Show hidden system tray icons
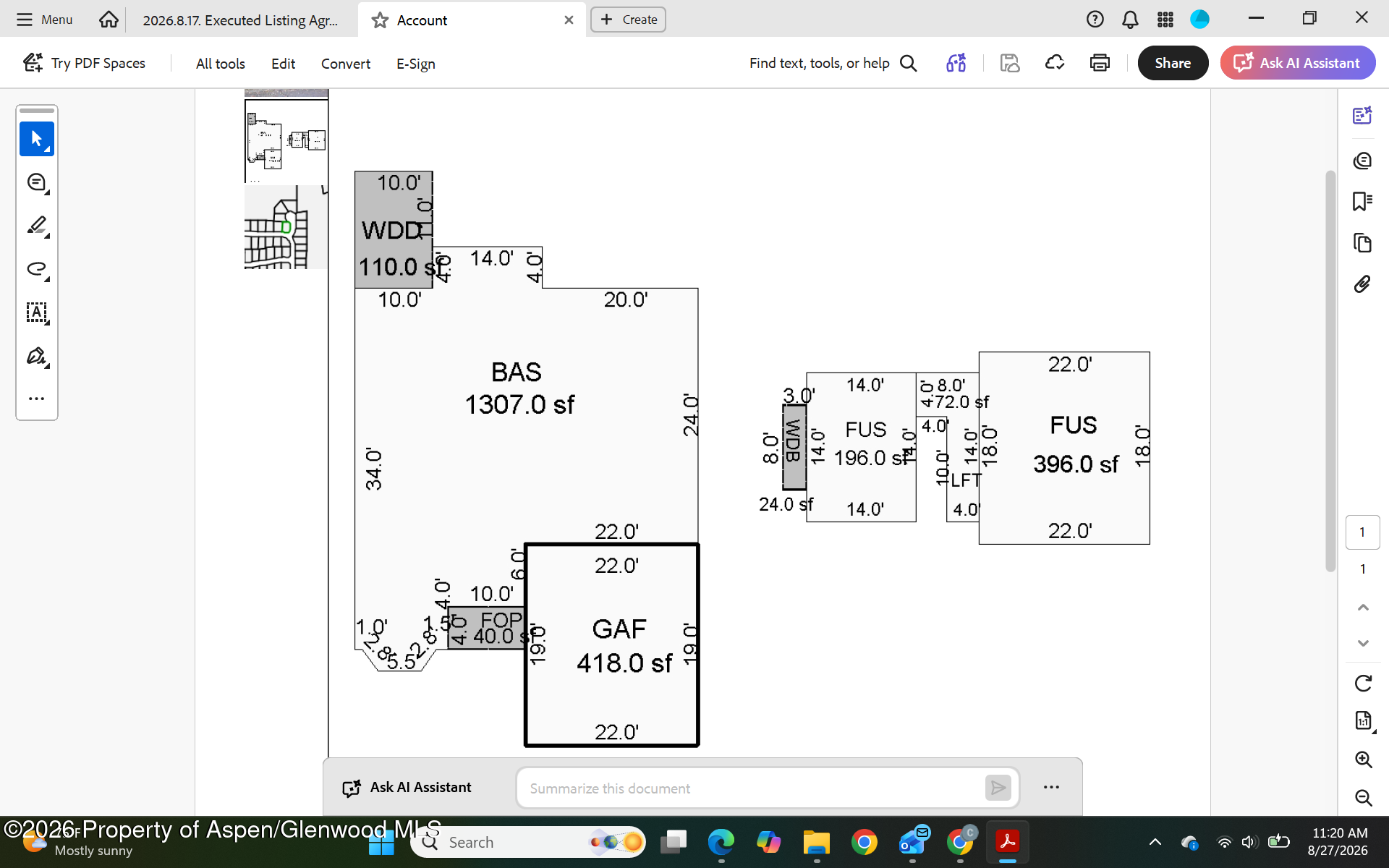1389x868 pixels. point(1155,842)
